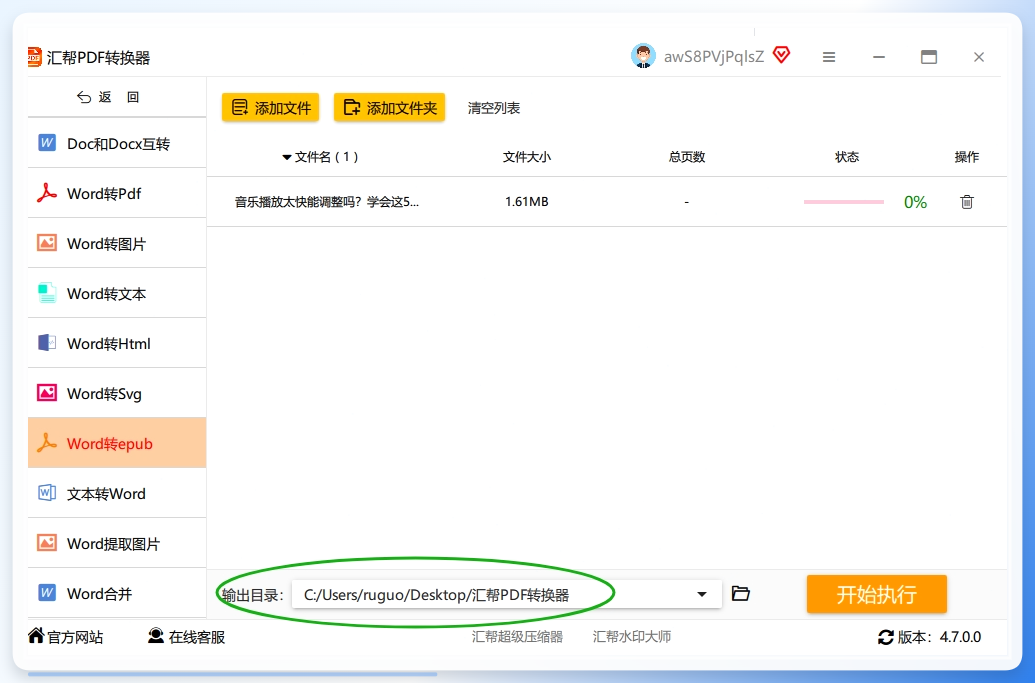The image size is (1035, 683).
Task: Expand the output directory dropdown arrow
Action: point(702,595)
